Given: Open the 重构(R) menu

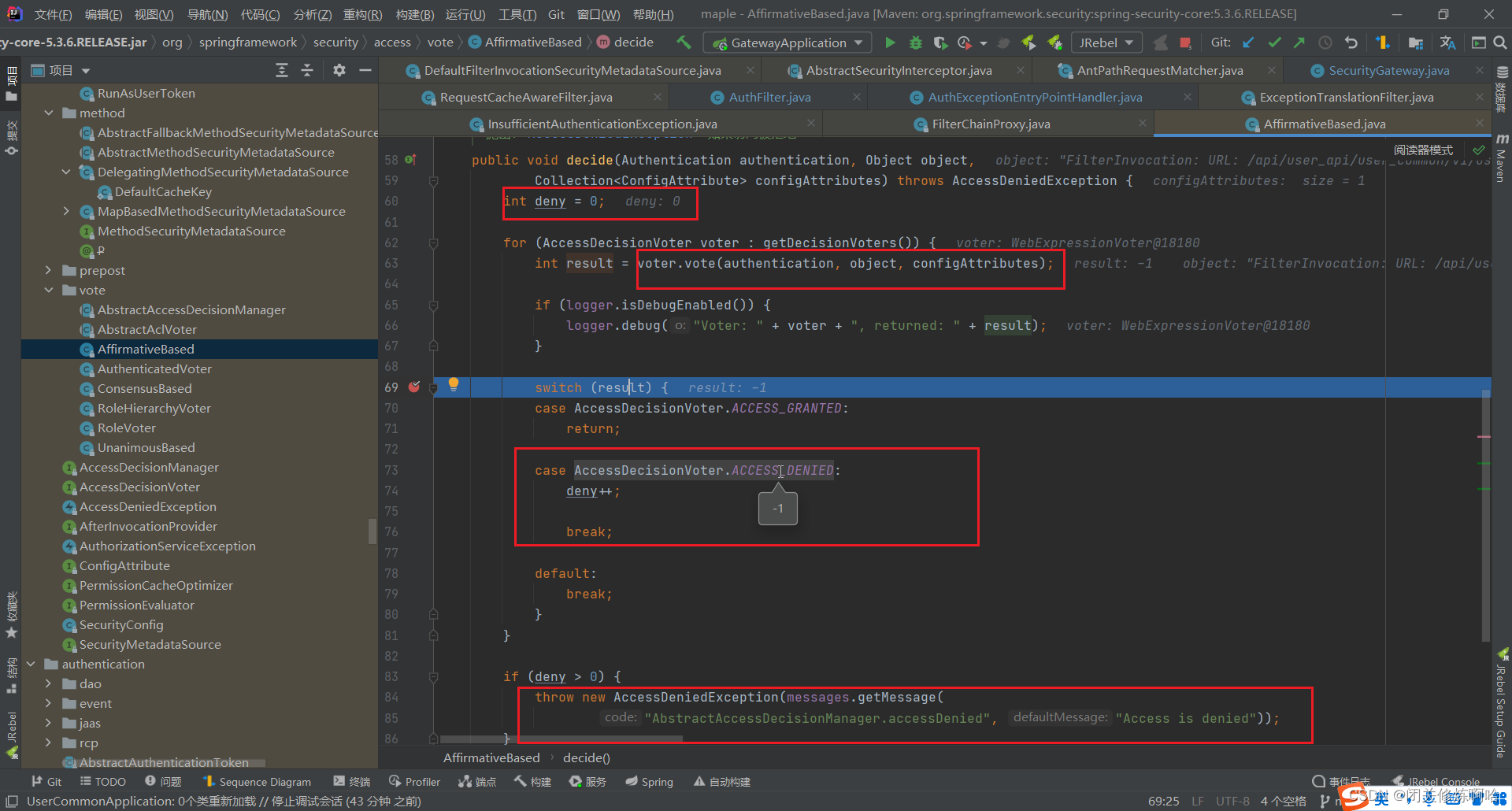Looking at the screenshot, I should [x=362, y=14].
